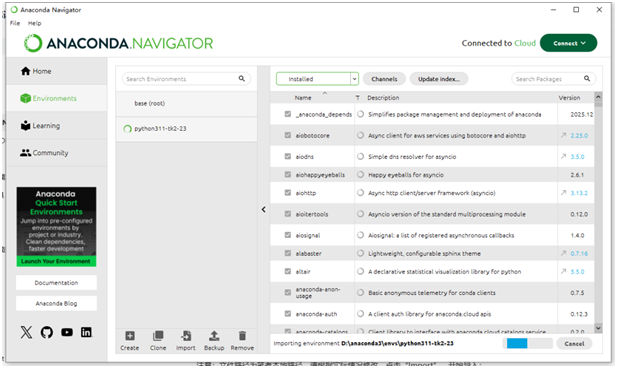
Task: Click the Search Packages magnifier icon
Action: (587, 79)
